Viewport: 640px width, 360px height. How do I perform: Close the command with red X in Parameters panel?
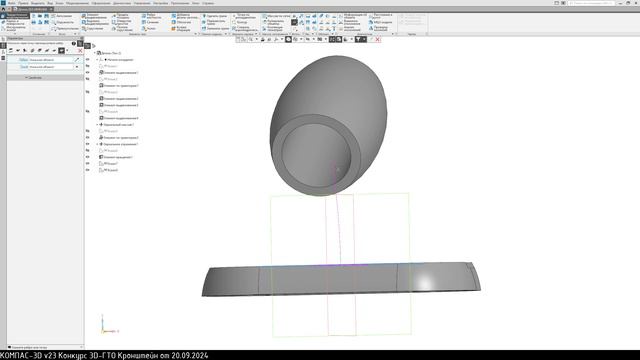[x=80, y=50]
